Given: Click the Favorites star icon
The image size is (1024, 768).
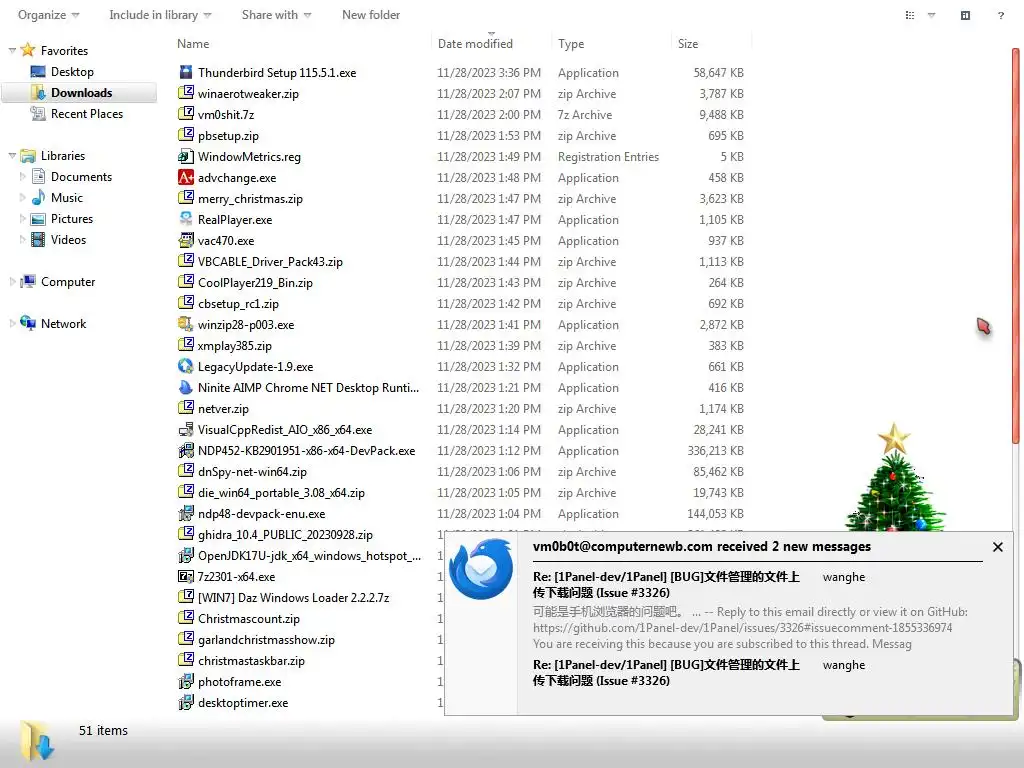Looking at the screenshot, I should (28, 50).
